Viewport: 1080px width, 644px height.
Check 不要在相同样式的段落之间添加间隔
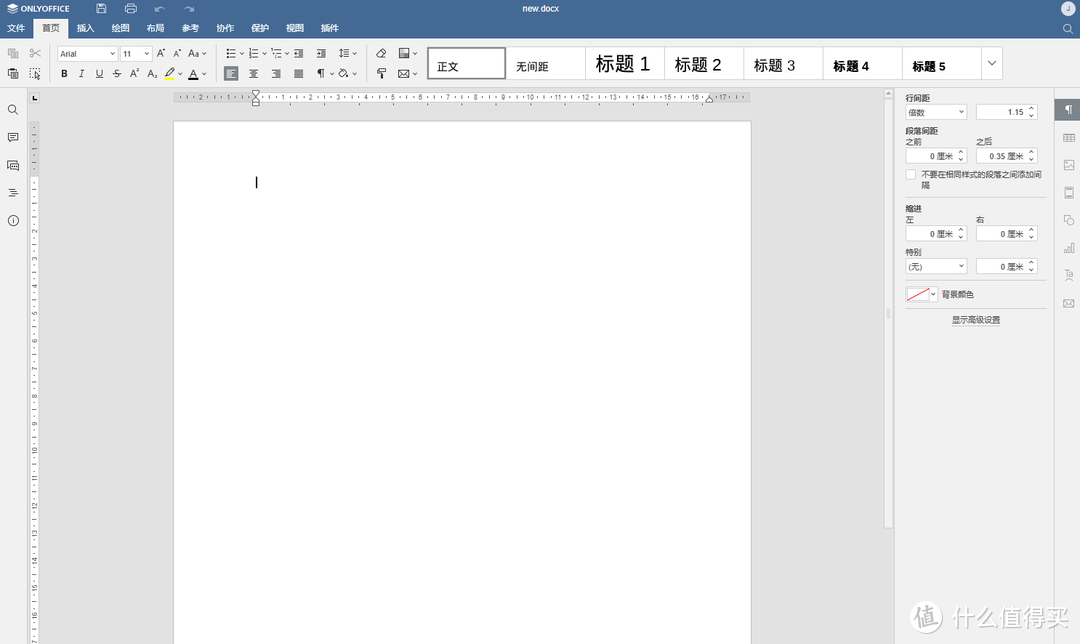(x=911, y=173)
